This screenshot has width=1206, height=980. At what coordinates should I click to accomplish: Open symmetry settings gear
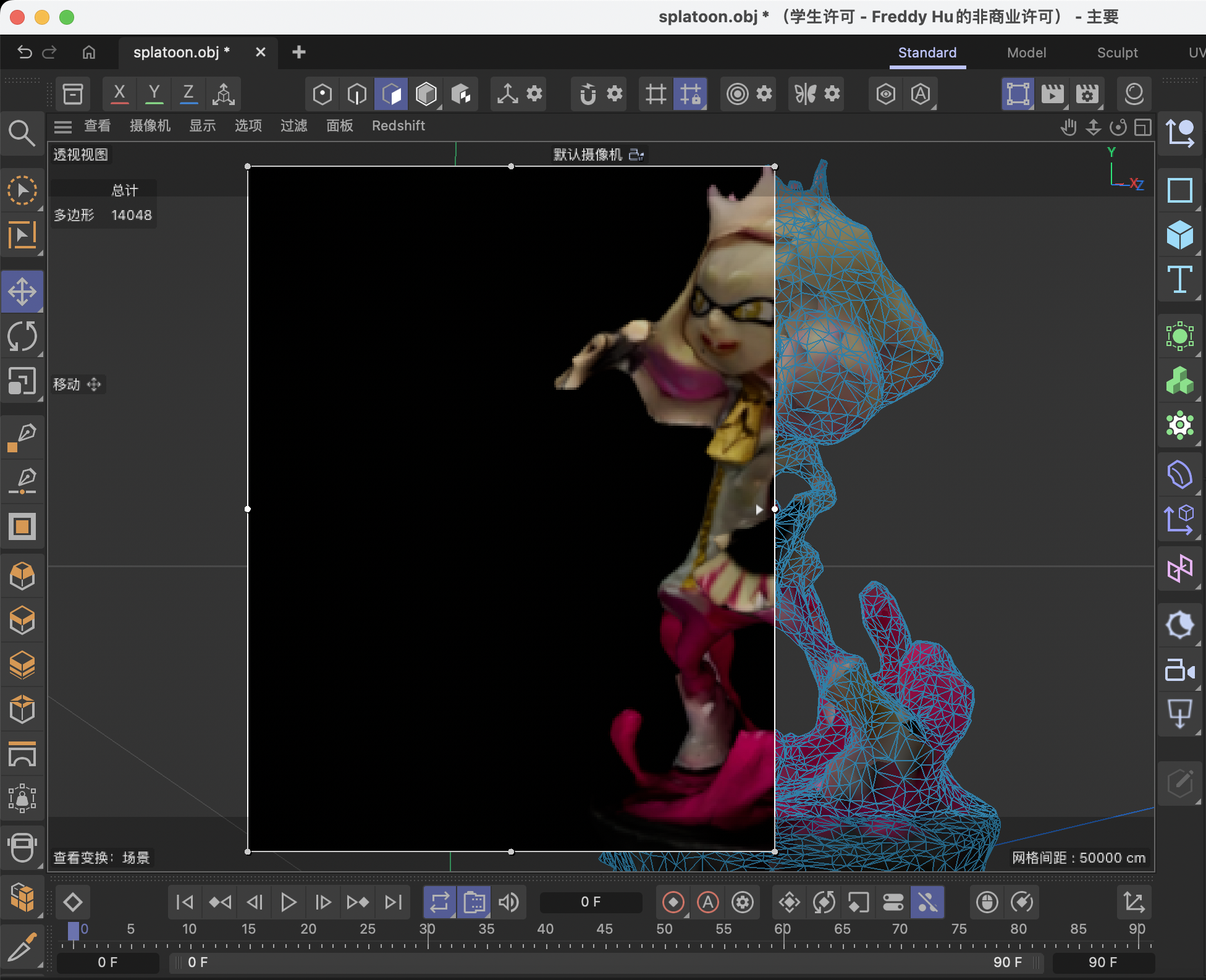(832, 94)
